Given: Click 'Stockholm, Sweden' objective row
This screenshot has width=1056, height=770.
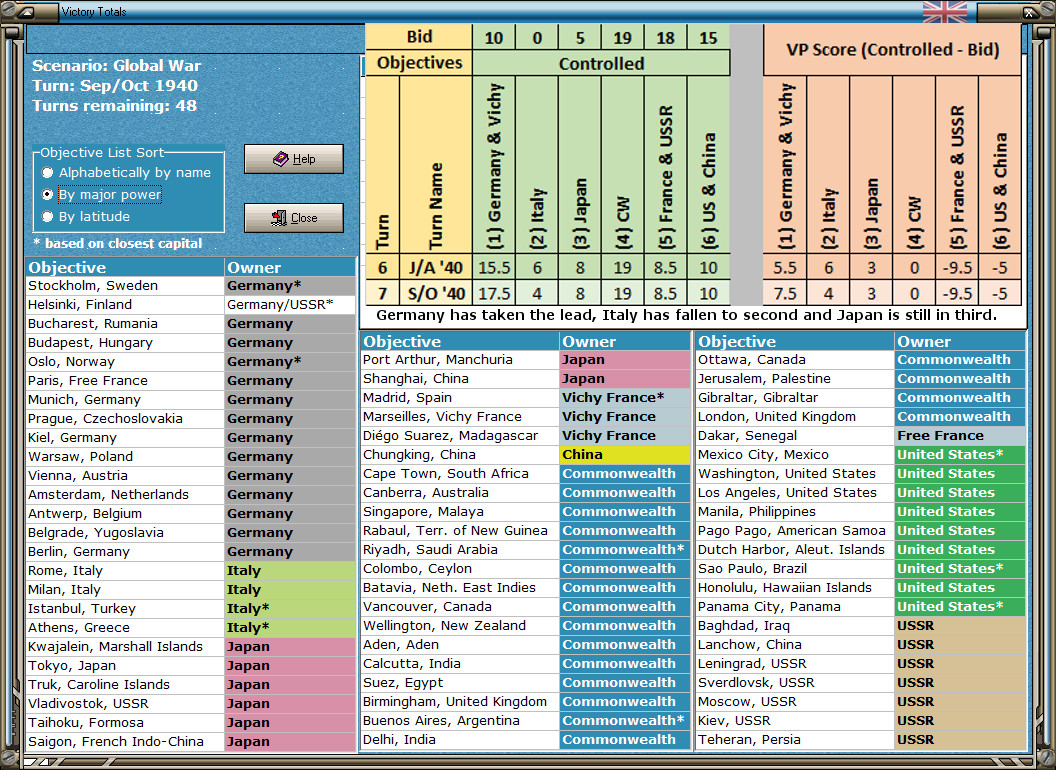Looking at the screenshot, I should 191,286.
